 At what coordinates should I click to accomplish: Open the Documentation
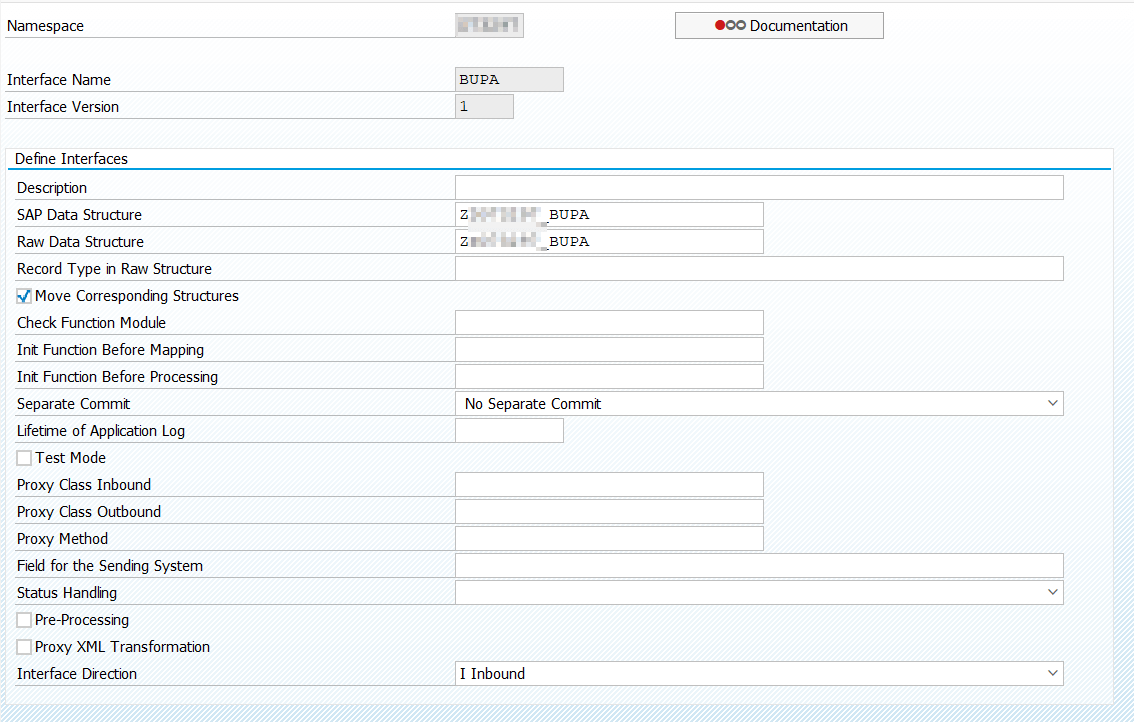click(x=779, y=25)
